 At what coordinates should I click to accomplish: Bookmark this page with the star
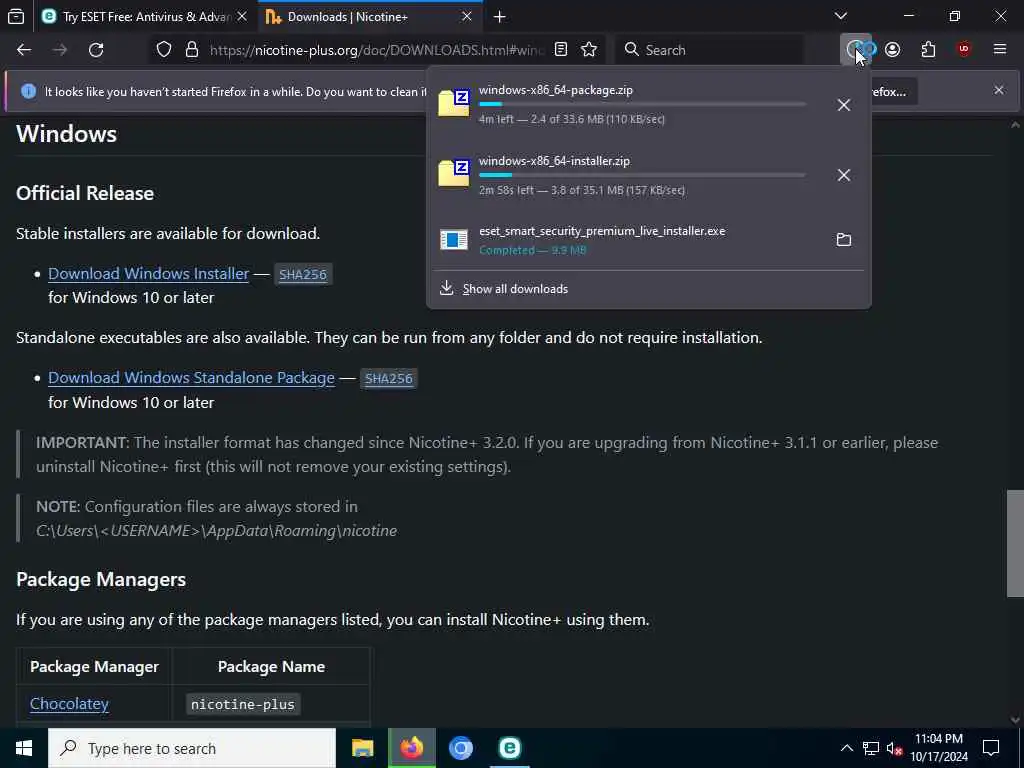pyautogui.click(x=588, y=50)
